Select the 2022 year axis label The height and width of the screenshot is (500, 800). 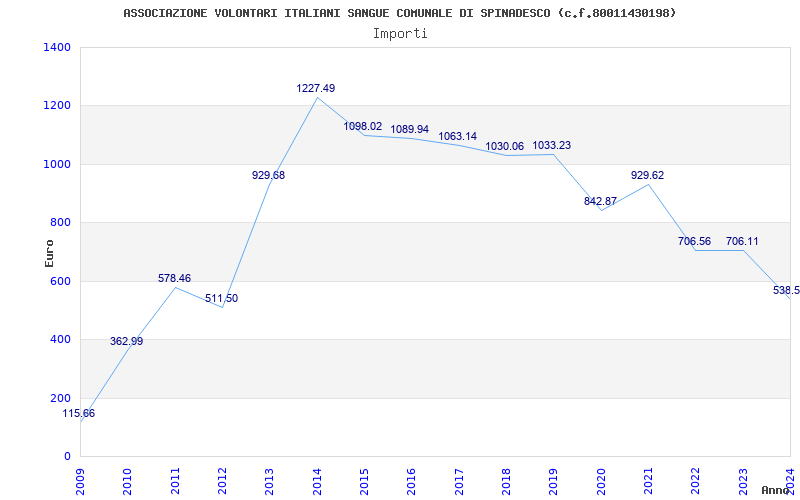pyautogui.click(x=696, y=481)
